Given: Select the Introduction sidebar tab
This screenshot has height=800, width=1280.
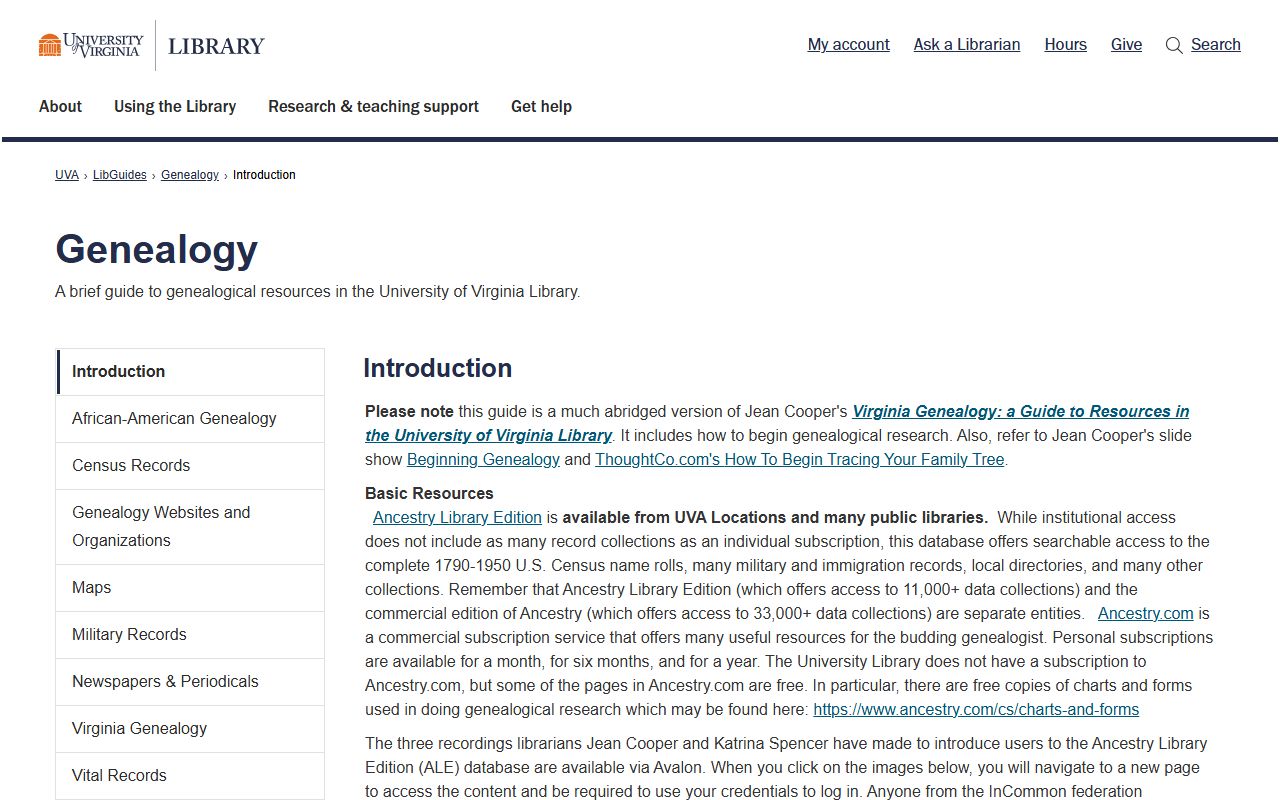Looking at the screenshot, I should [190, 371].
